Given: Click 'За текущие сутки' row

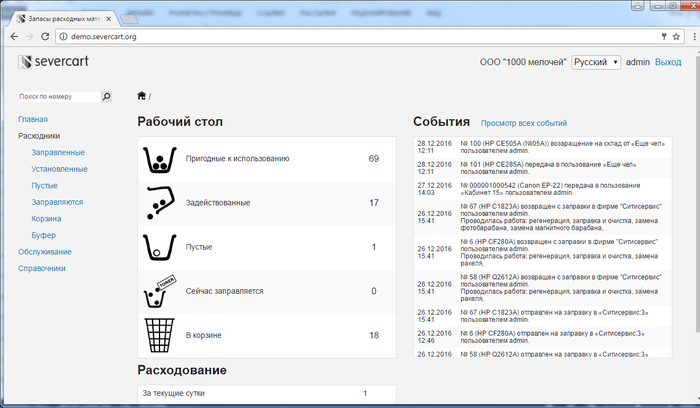Looking at the screenshot, I should tap(267, 393).
